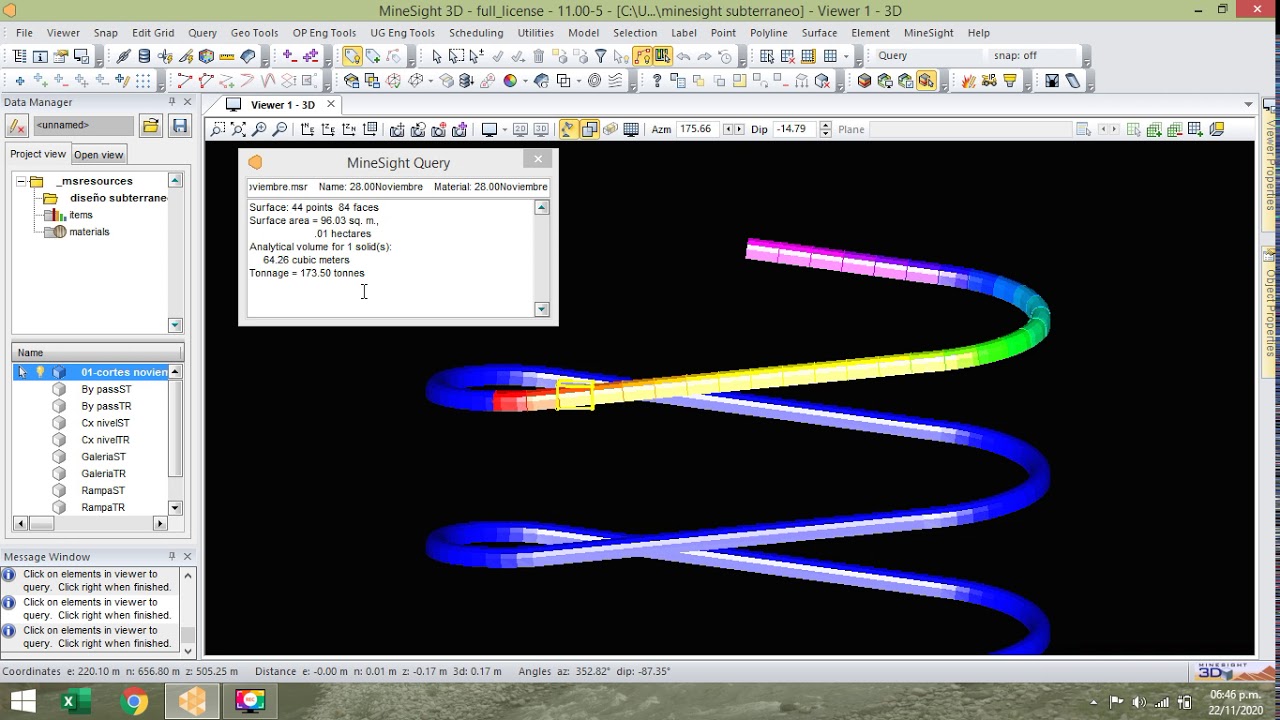Click the help question mark icon
The height and width of the screenshot is (720, 1280).
point(657,81)
